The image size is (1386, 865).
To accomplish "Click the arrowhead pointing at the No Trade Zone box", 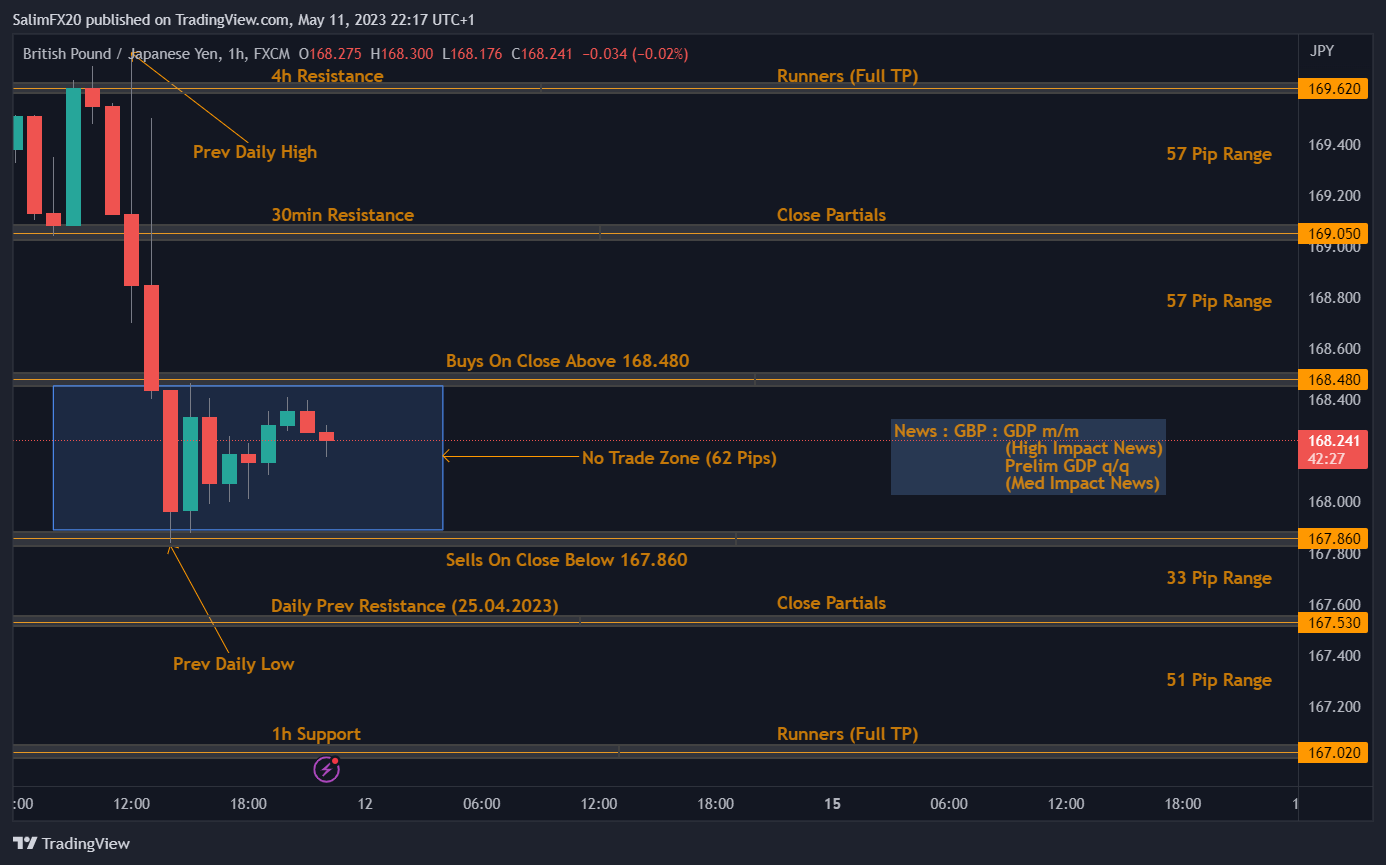I will (x=446, y=457).
